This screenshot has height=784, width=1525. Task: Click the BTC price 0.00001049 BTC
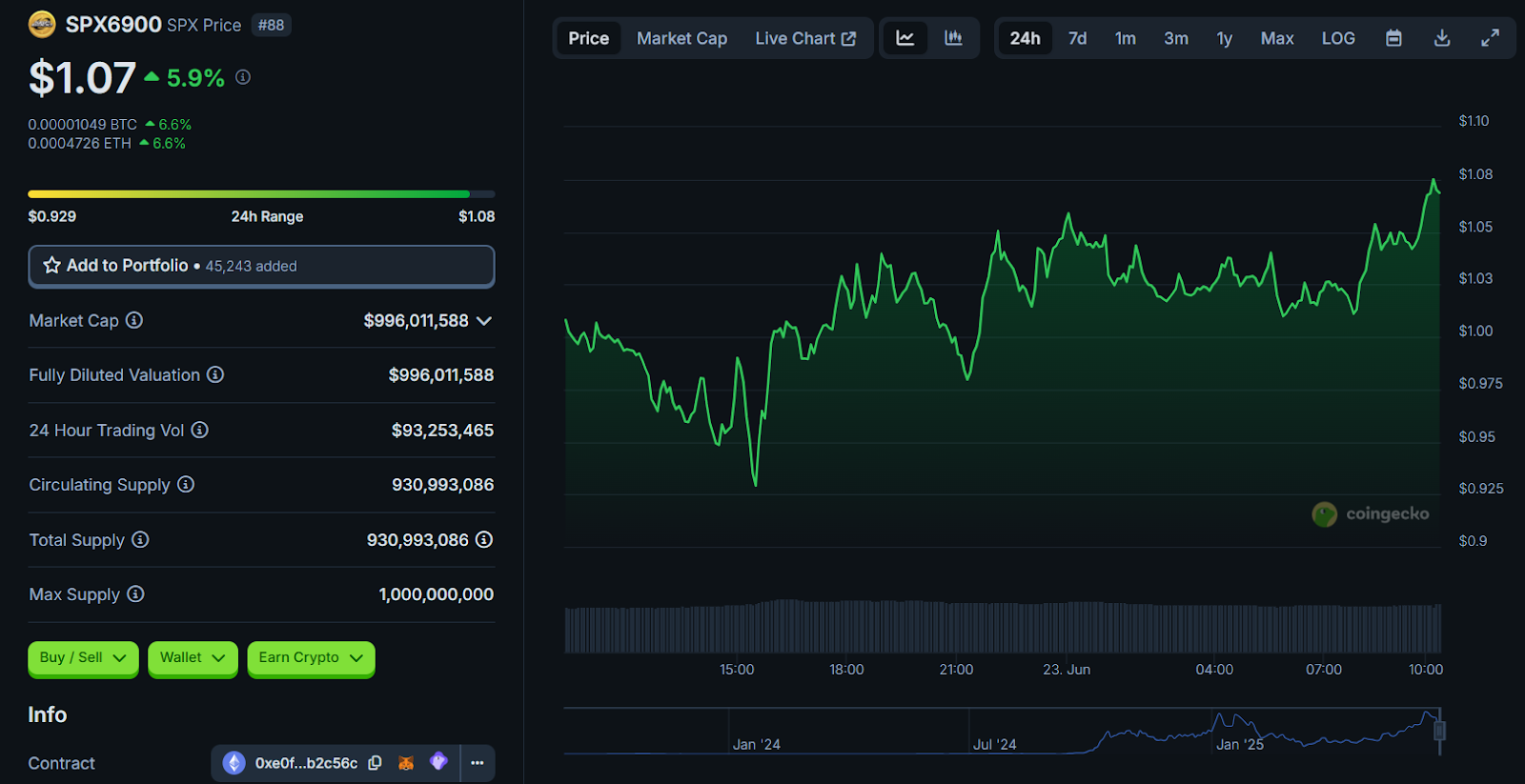[x=83, y=125]
